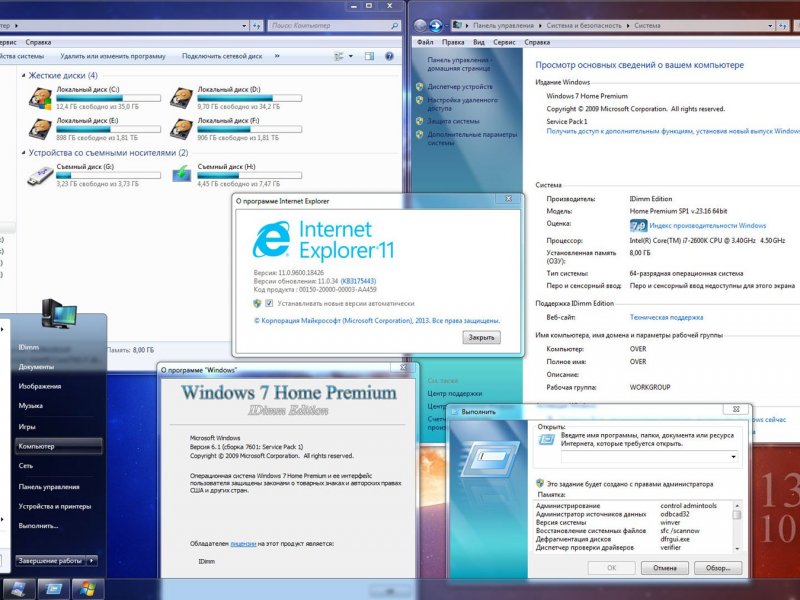Go back with the System window back arrow

420,25
